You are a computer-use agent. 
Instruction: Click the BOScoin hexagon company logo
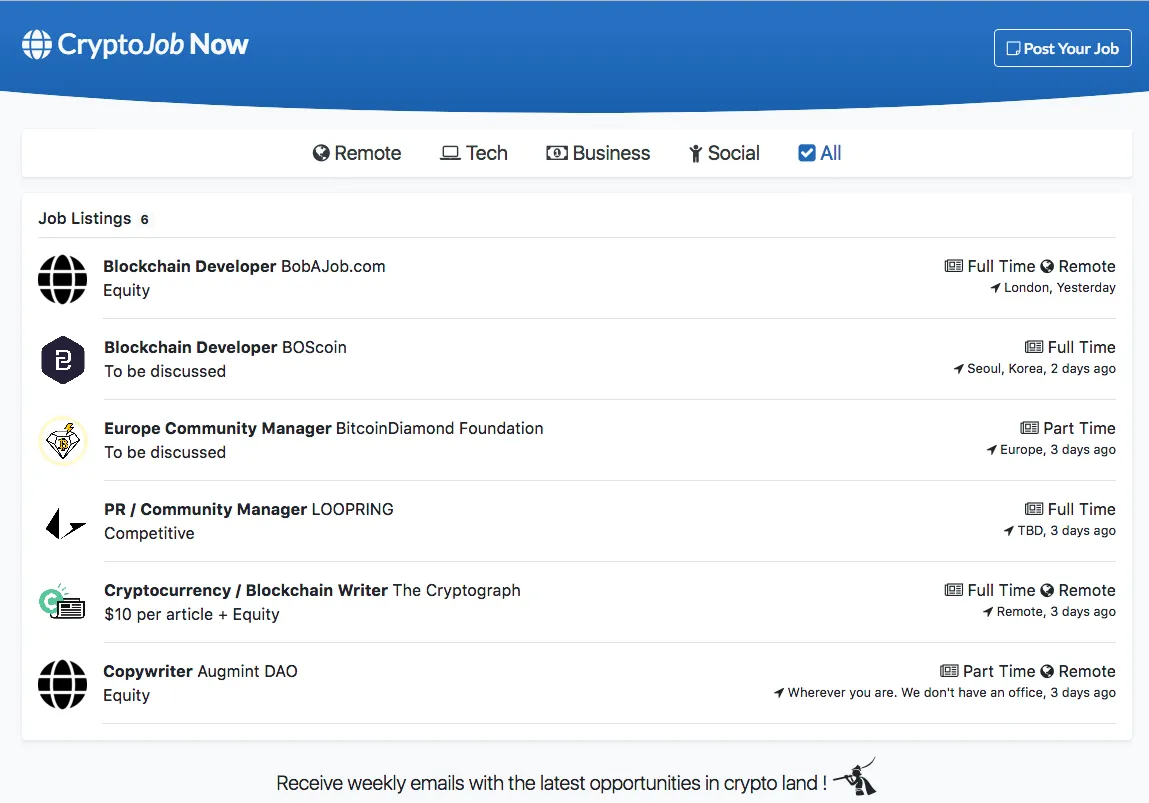coord(63,360)
